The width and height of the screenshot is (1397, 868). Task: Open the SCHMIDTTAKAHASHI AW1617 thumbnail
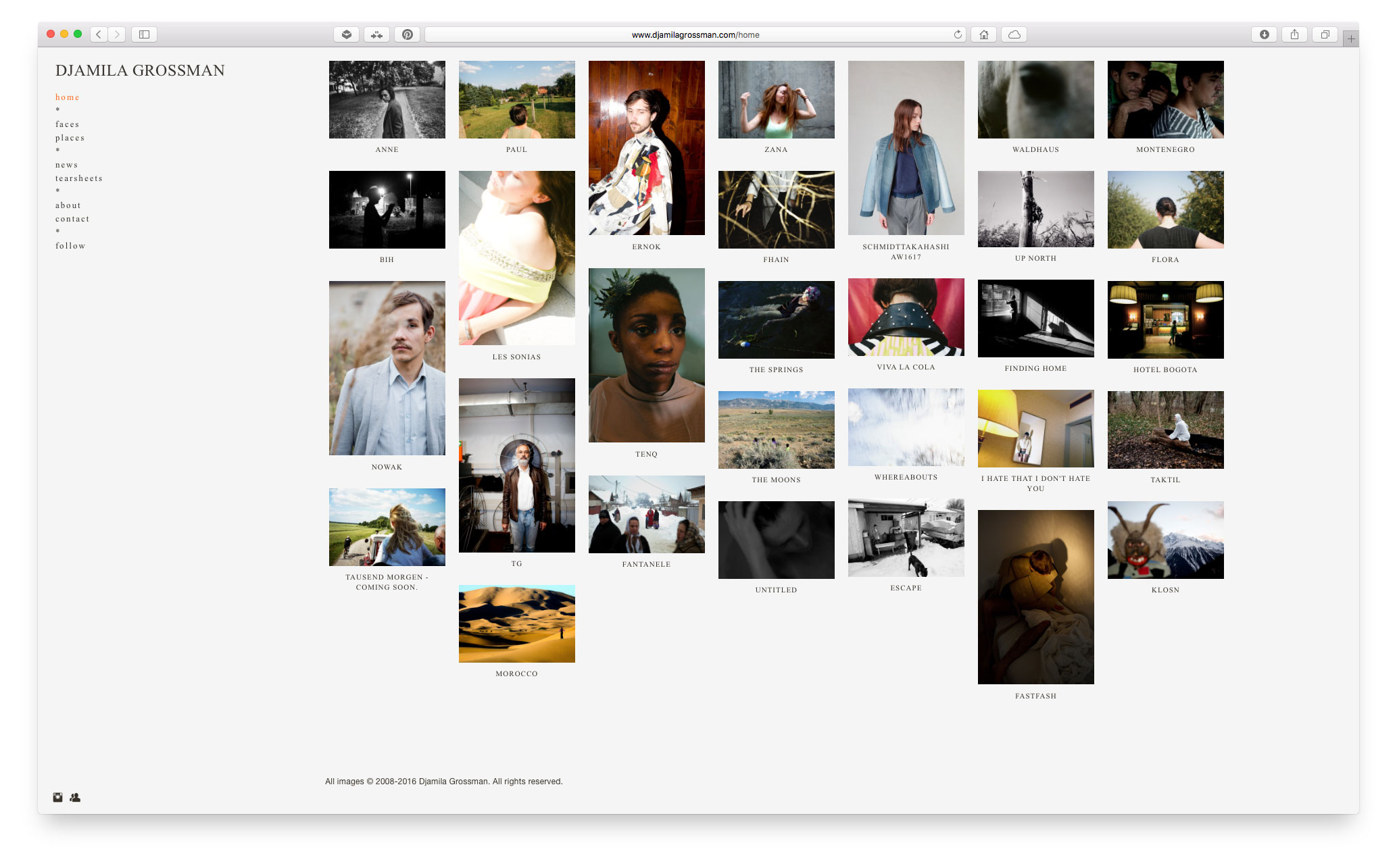click(906, 148)
